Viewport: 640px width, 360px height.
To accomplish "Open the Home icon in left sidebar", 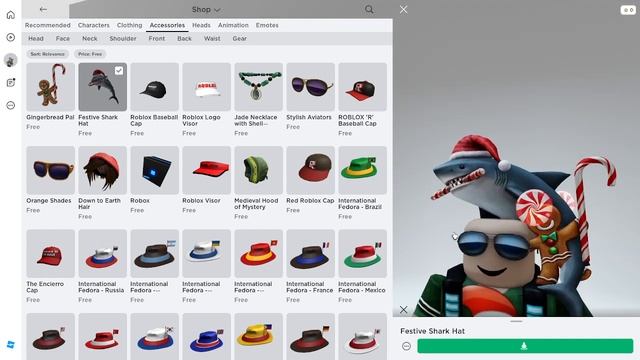I will [x=11, y=15].
